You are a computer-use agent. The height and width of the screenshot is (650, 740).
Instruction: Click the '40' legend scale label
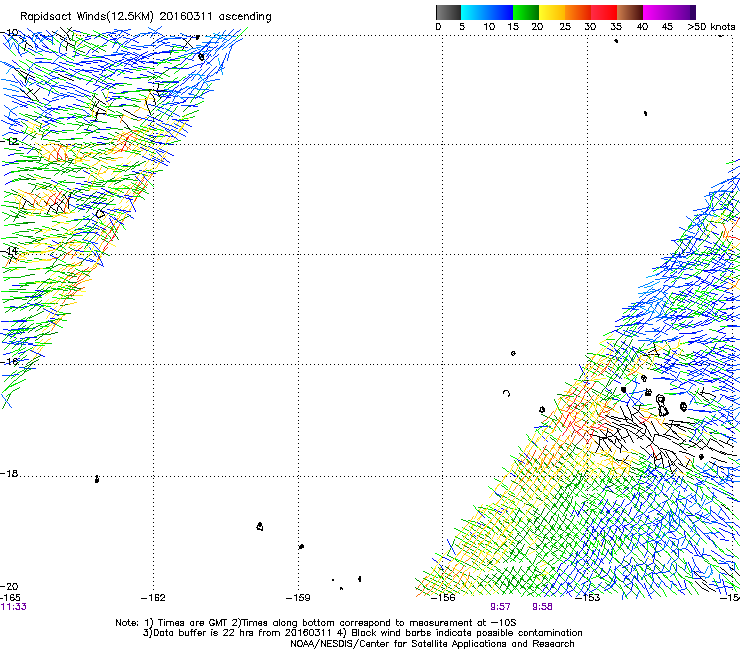[642, 27]
